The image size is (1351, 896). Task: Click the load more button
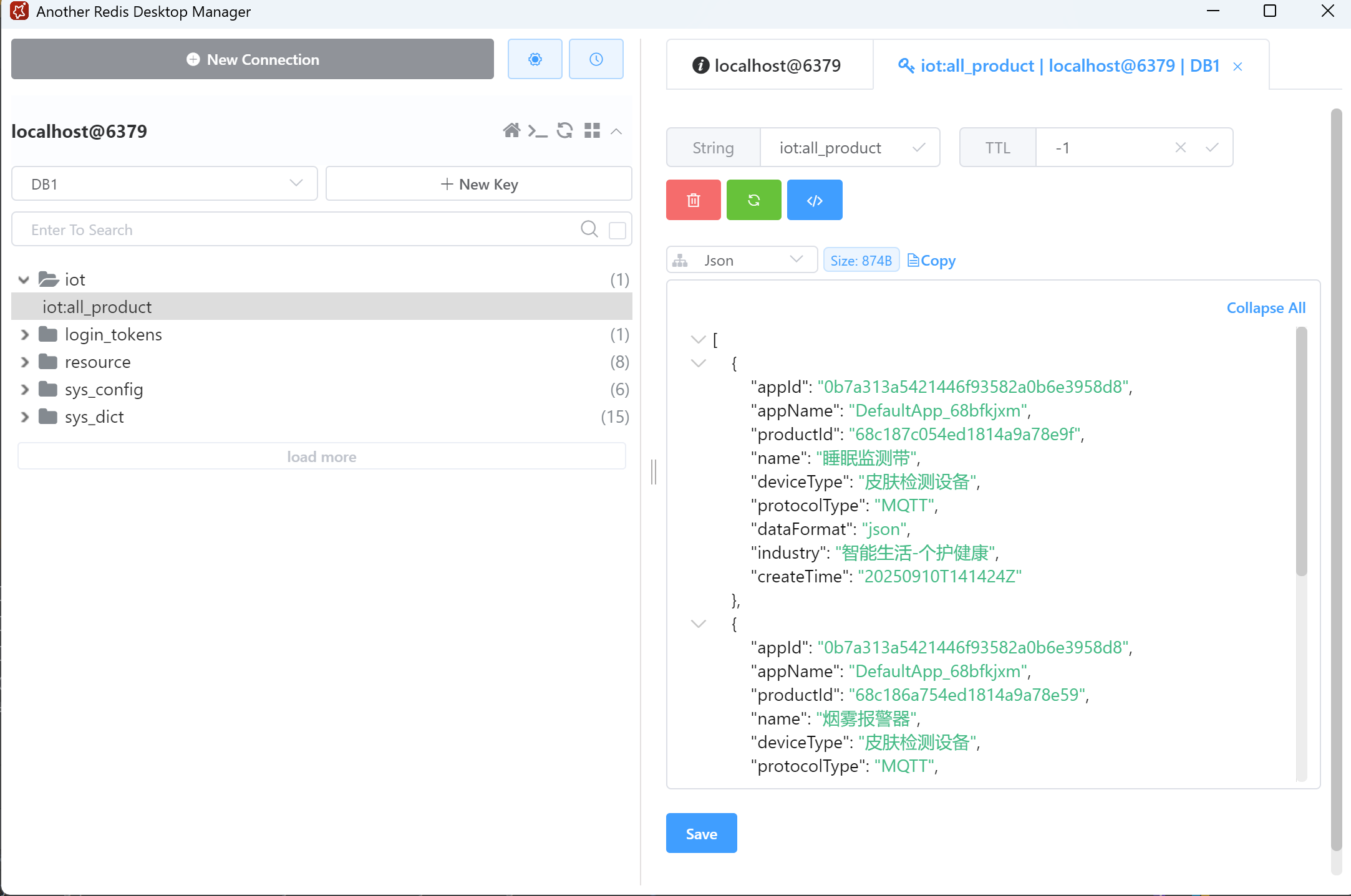coord(322,456)
